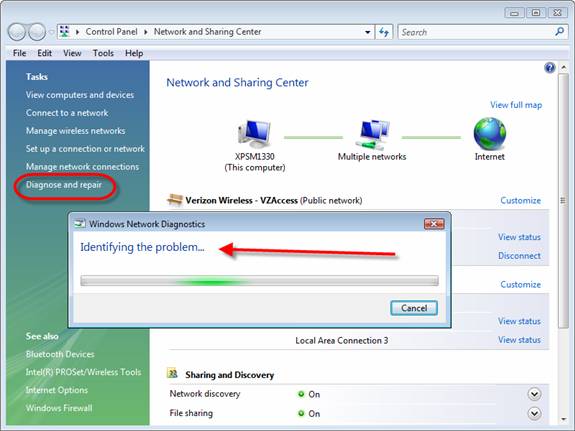Open help via blue question mark icon
575x431 pixels.
[x=549, y=68]
